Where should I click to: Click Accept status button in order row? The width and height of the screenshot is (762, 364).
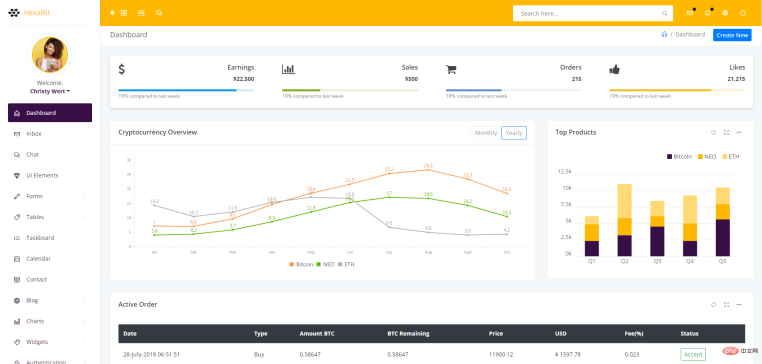point(693,355)
